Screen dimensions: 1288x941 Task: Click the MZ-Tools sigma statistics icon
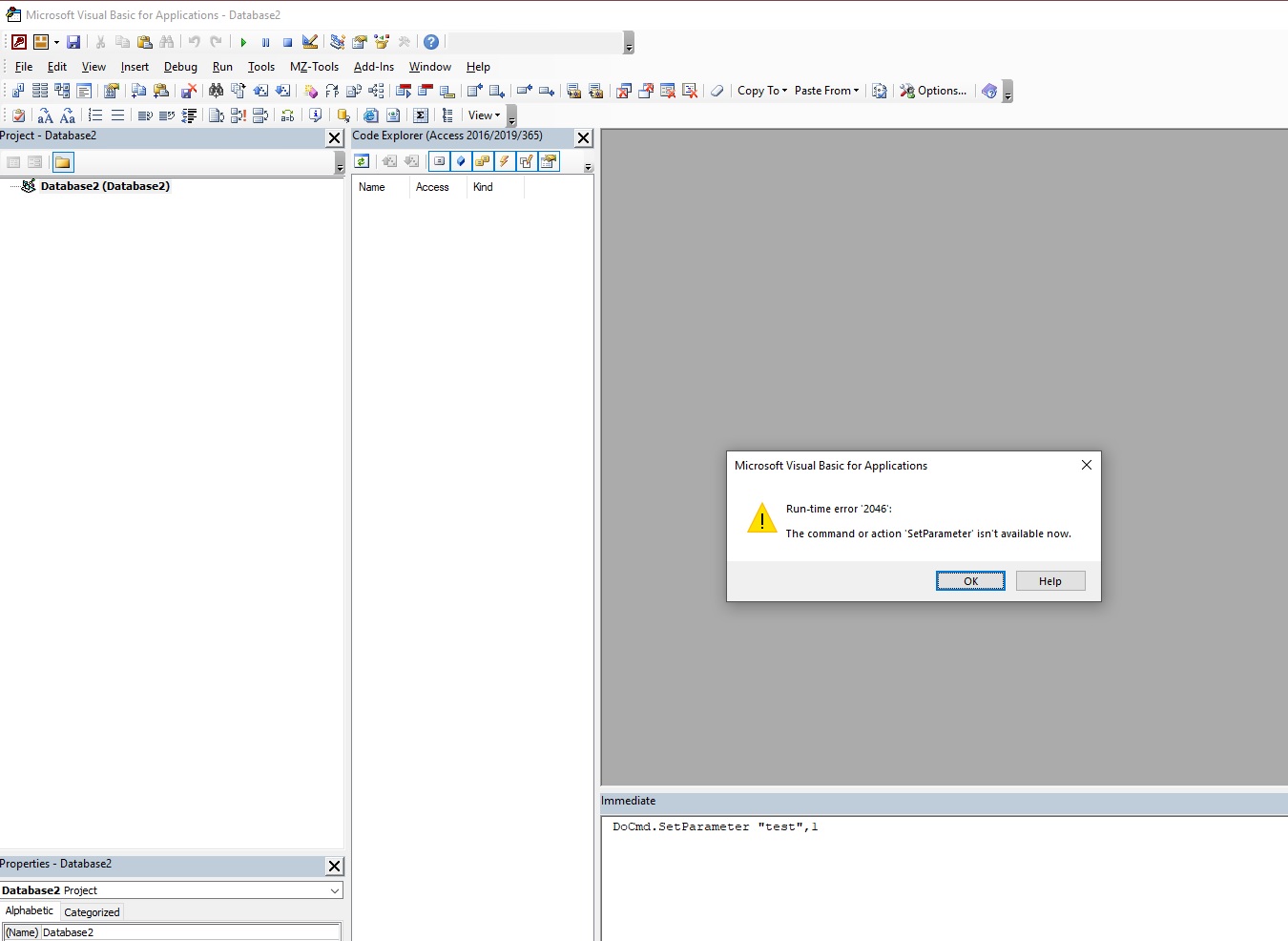[x=421, y=115]
